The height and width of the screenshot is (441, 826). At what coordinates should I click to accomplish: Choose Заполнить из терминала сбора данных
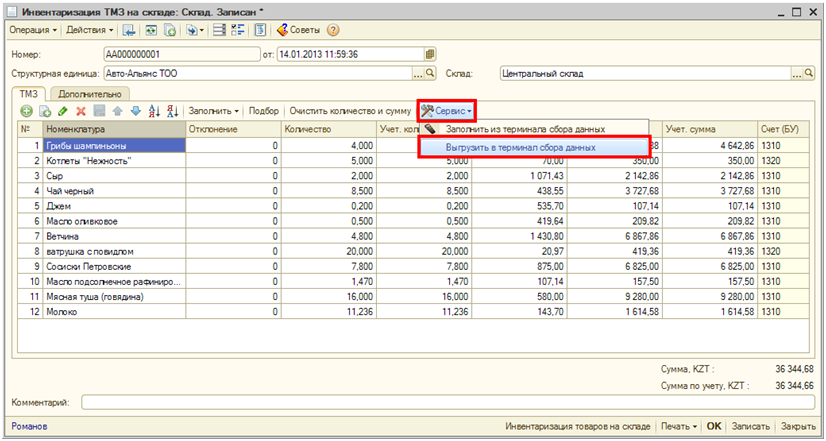(524, 129)
